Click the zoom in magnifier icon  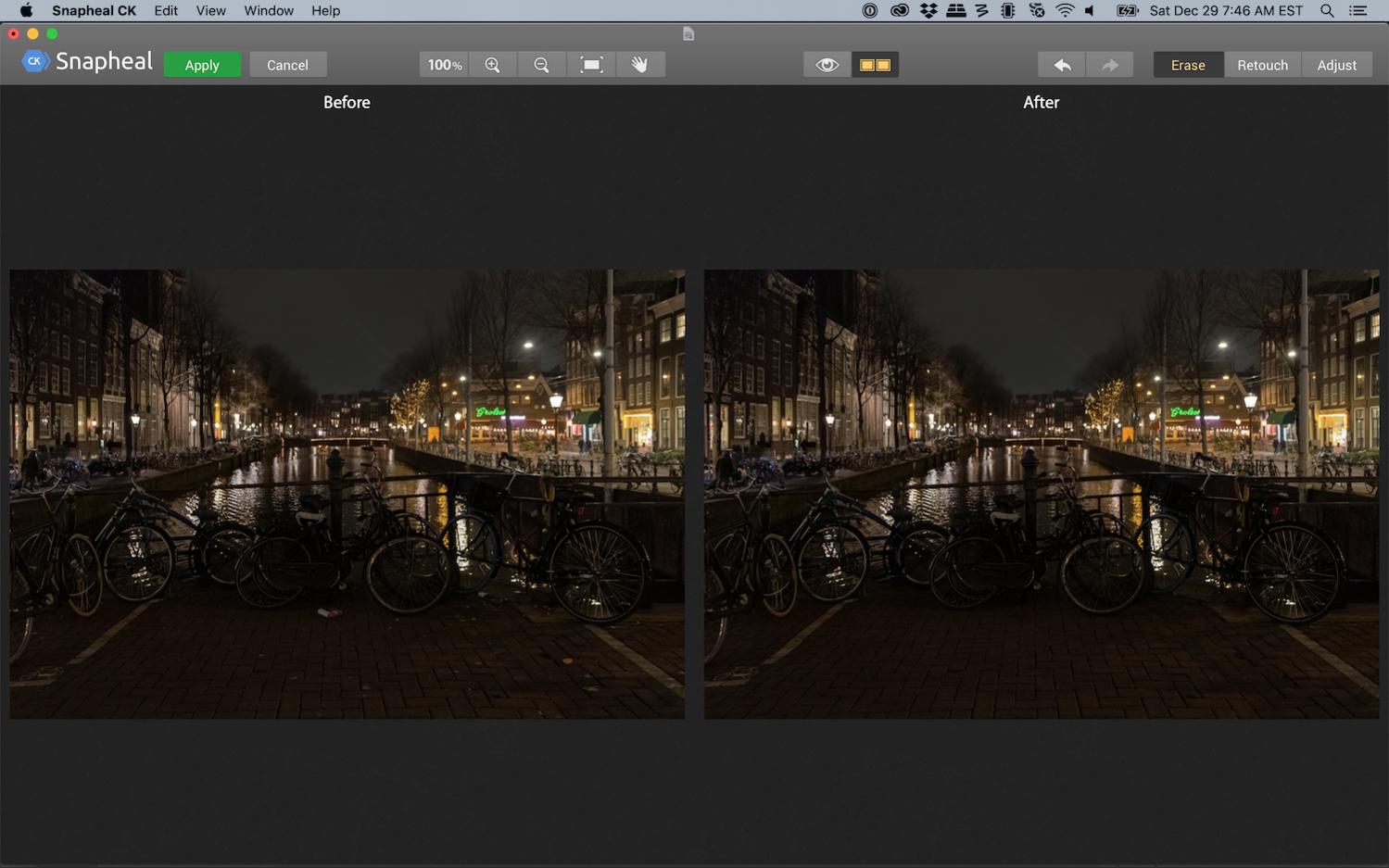pos(493,65)
